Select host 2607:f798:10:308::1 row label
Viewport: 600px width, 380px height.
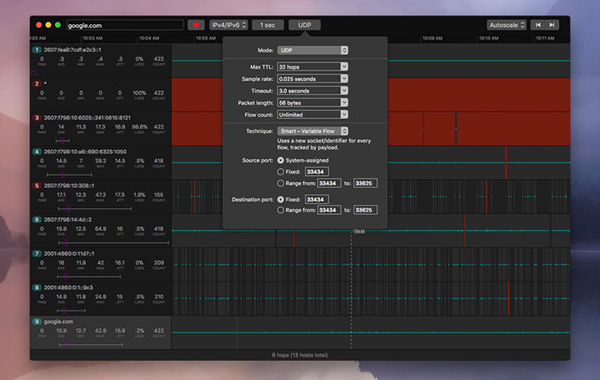tap(69, 186)
